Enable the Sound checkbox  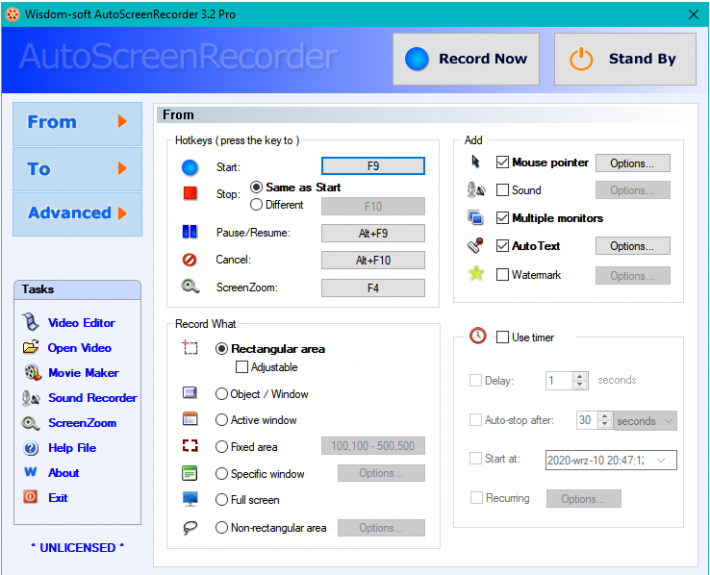point(502,190)
